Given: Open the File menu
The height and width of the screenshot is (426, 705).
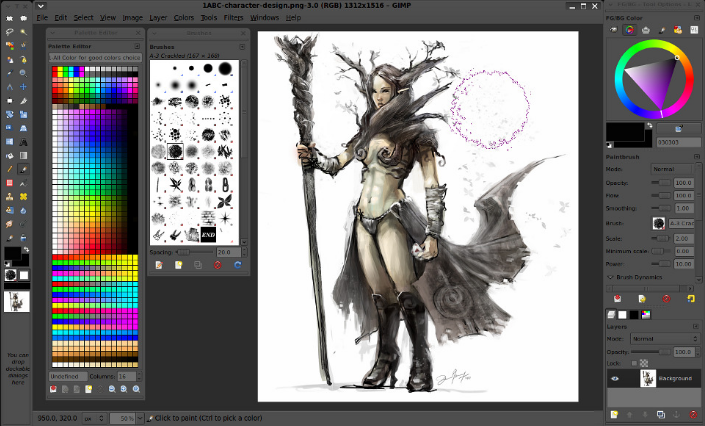Looking at the screenshot, I should pos(42,18).
